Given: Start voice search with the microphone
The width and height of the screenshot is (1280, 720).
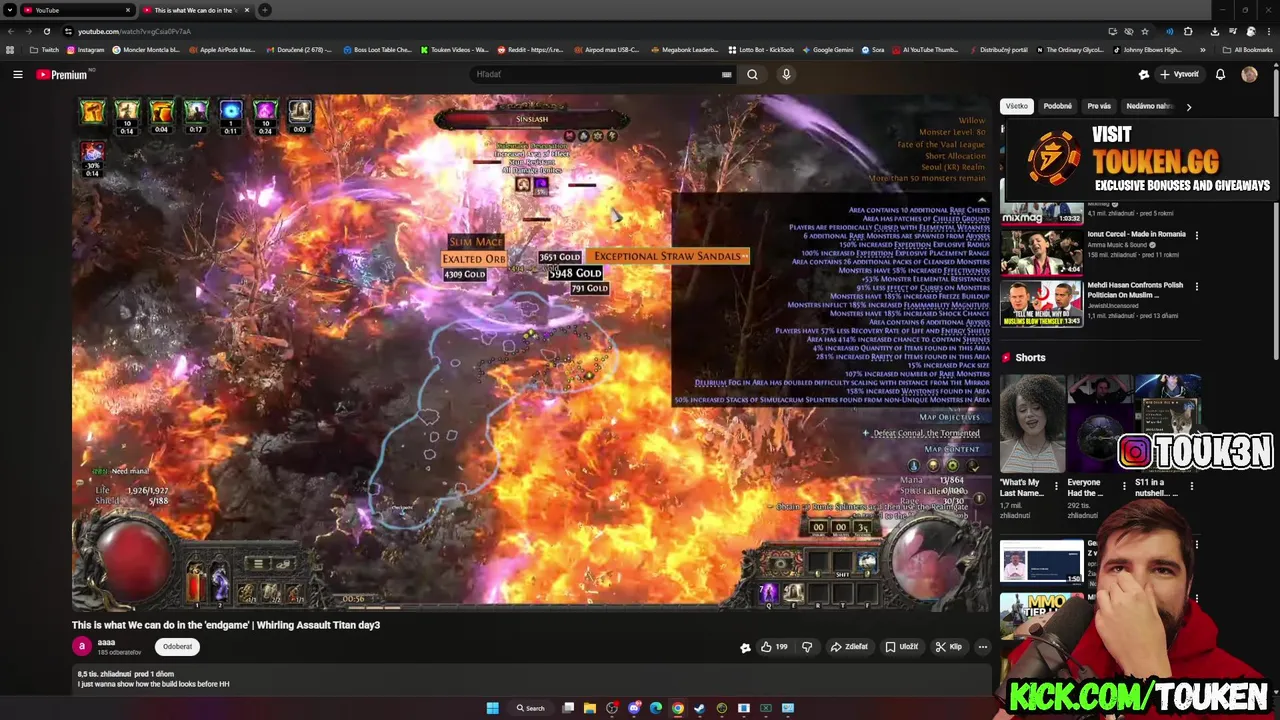Looking at the screenshot, I should click(x=786, y=74).
